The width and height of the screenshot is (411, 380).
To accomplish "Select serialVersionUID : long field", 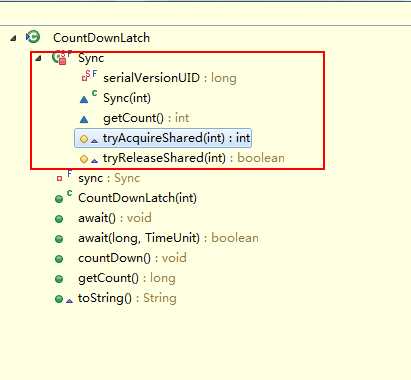I will (170, 78).
